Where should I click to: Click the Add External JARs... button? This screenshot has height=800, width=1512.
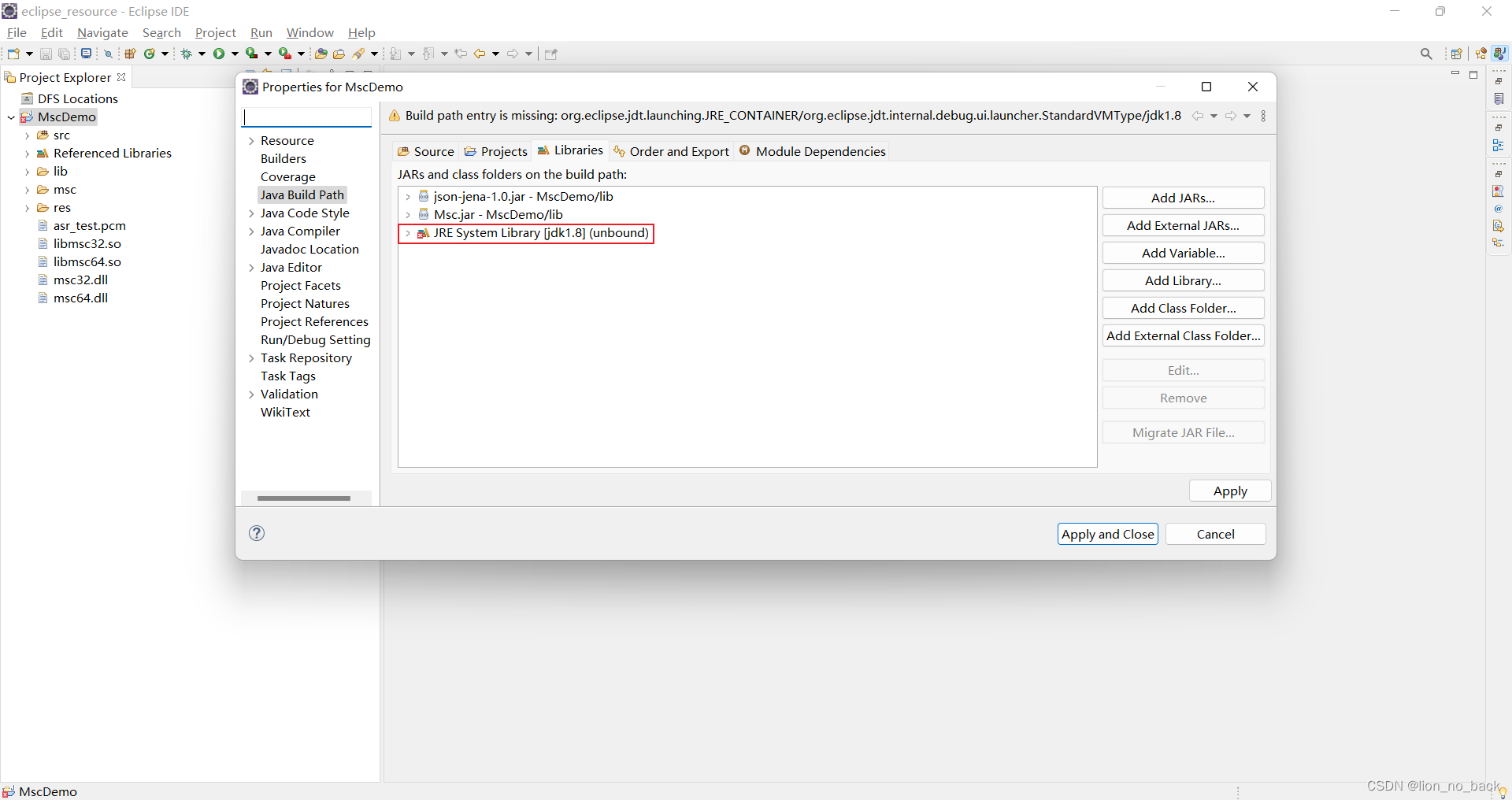tap(1183, 225)
